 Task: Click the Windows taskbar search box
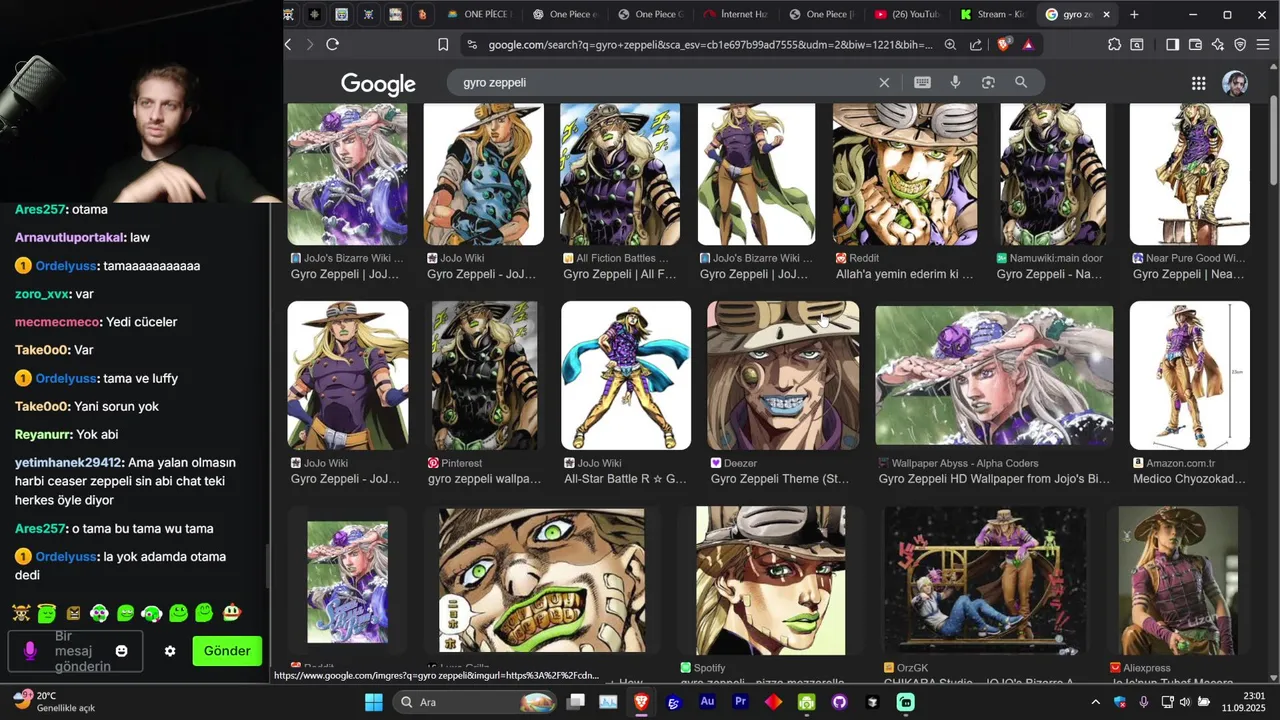click(474, 702)
